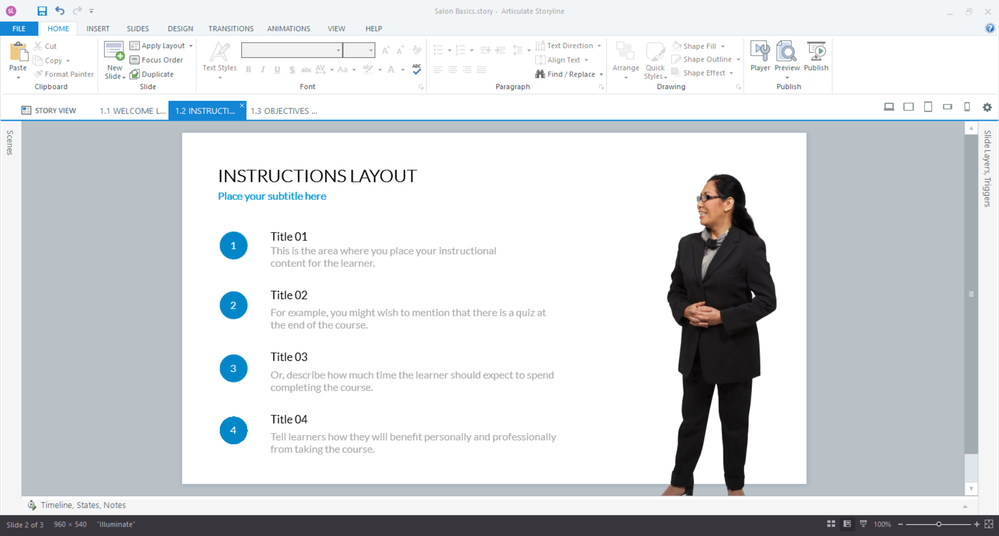This screenshot has height=536, width=999.
Task: Click the Story View button
Action: (49, 111)
